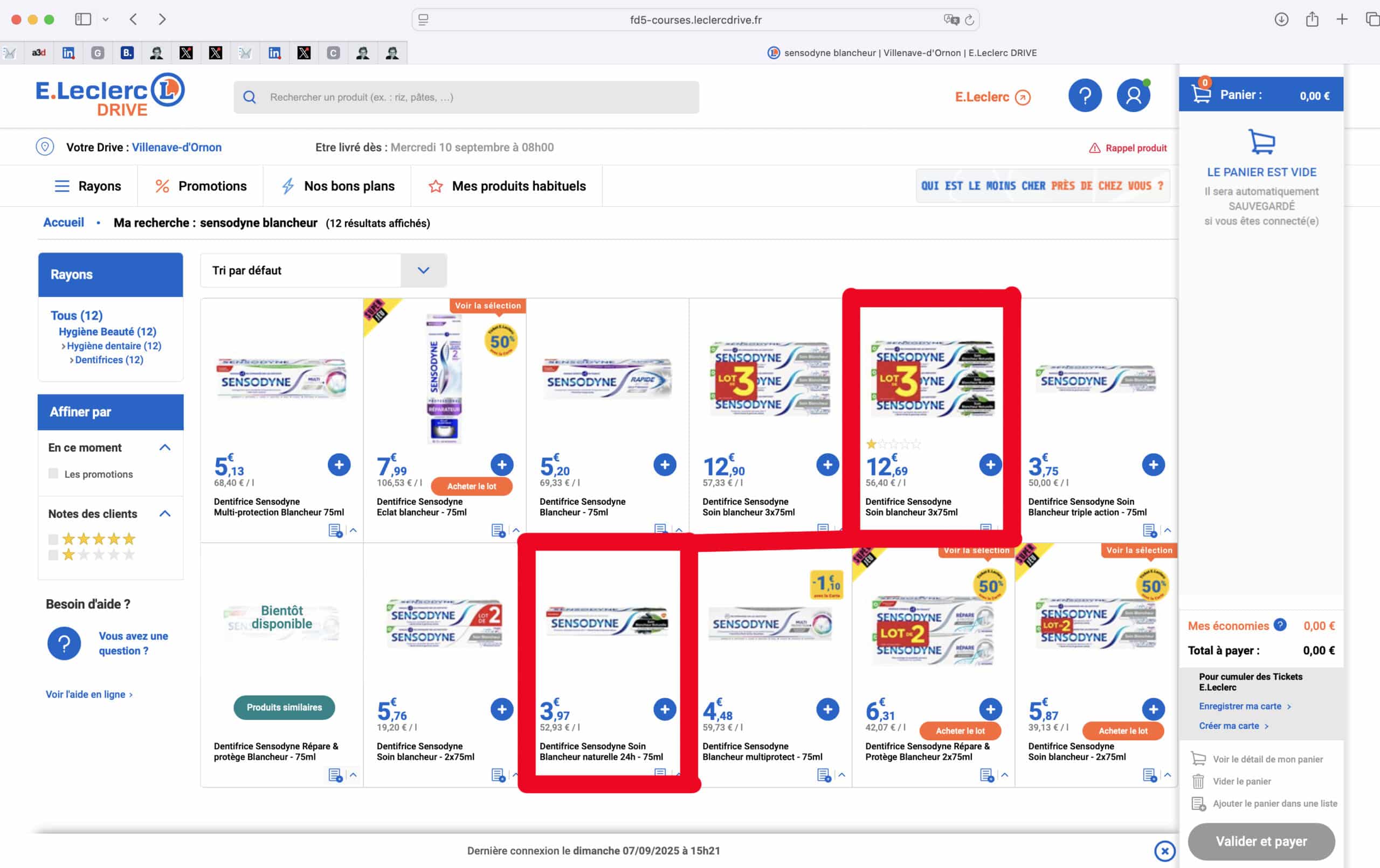The width and height of the screenshot is (1380, 868).
Task: Reload the page in Safari
Action: click(969, 20)
